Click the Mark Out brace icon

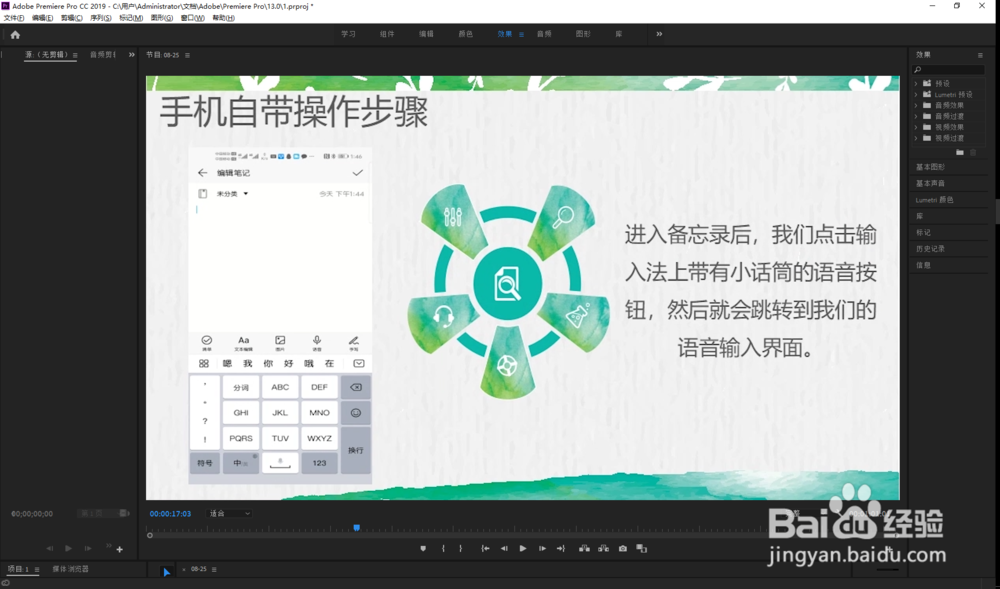(461, 548)
